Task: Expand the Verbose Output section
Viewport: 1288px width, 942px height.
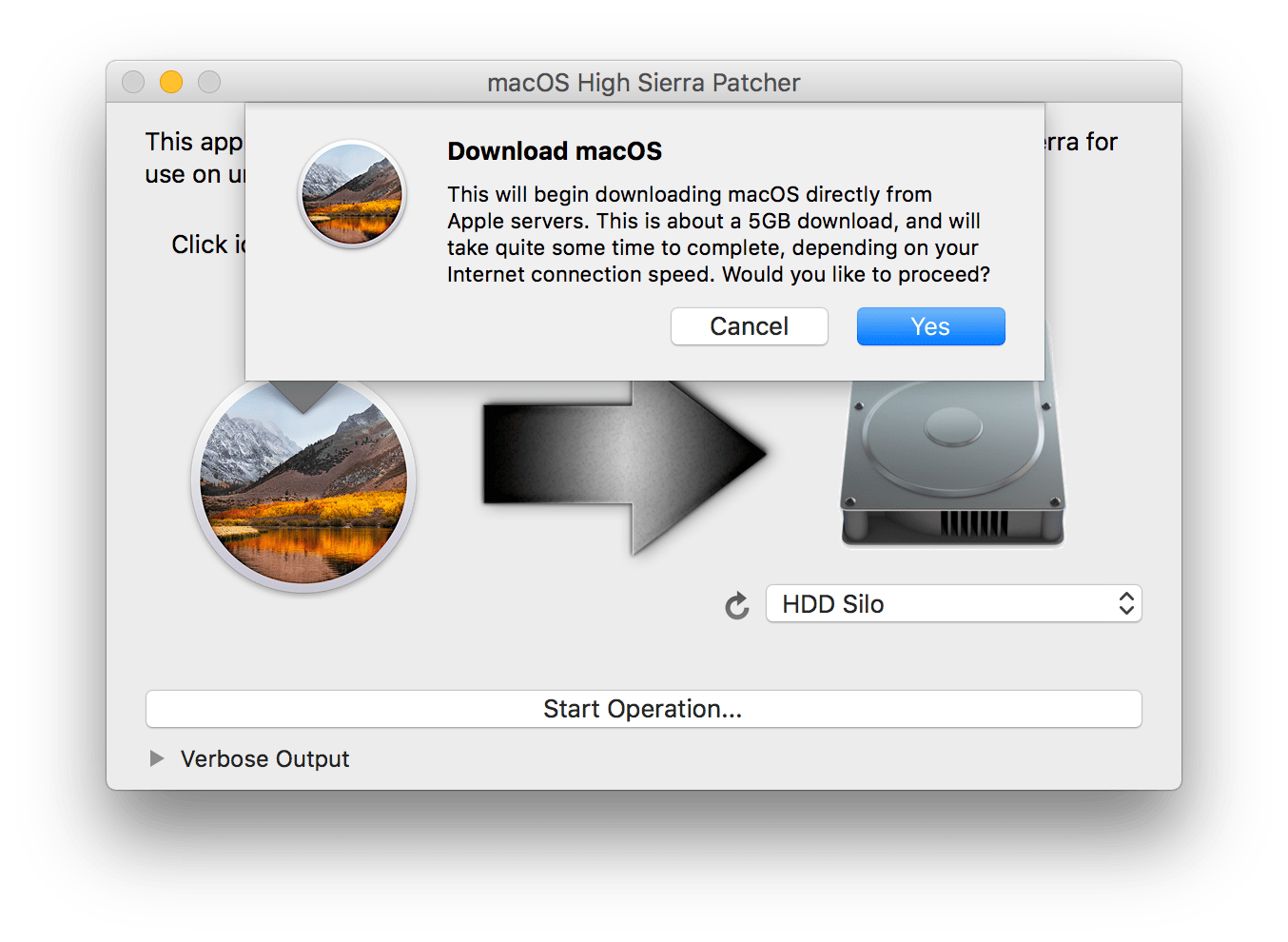Action: click(x=264, y=758)
